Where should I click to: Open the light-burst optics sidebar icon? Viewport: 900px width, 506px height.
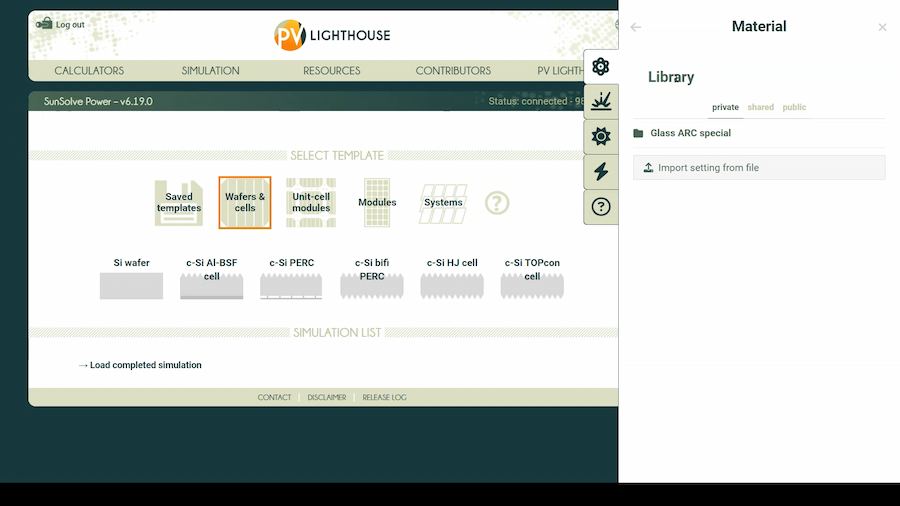click(x=600, y=102)
